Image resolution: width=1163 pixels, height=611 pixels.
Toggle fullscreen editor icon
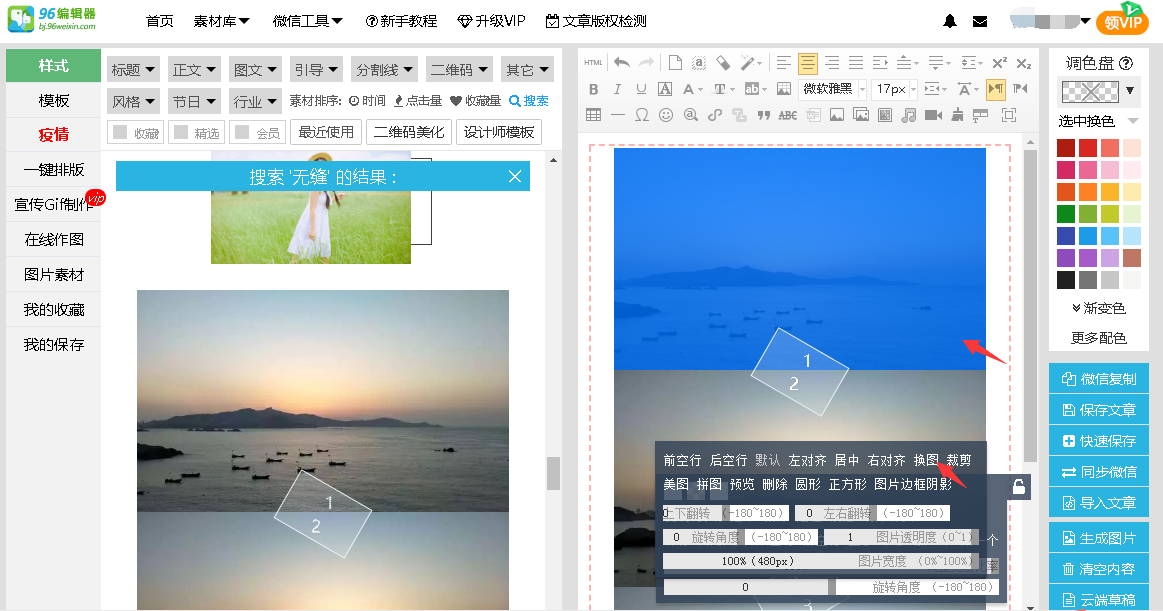(1009, 115)
